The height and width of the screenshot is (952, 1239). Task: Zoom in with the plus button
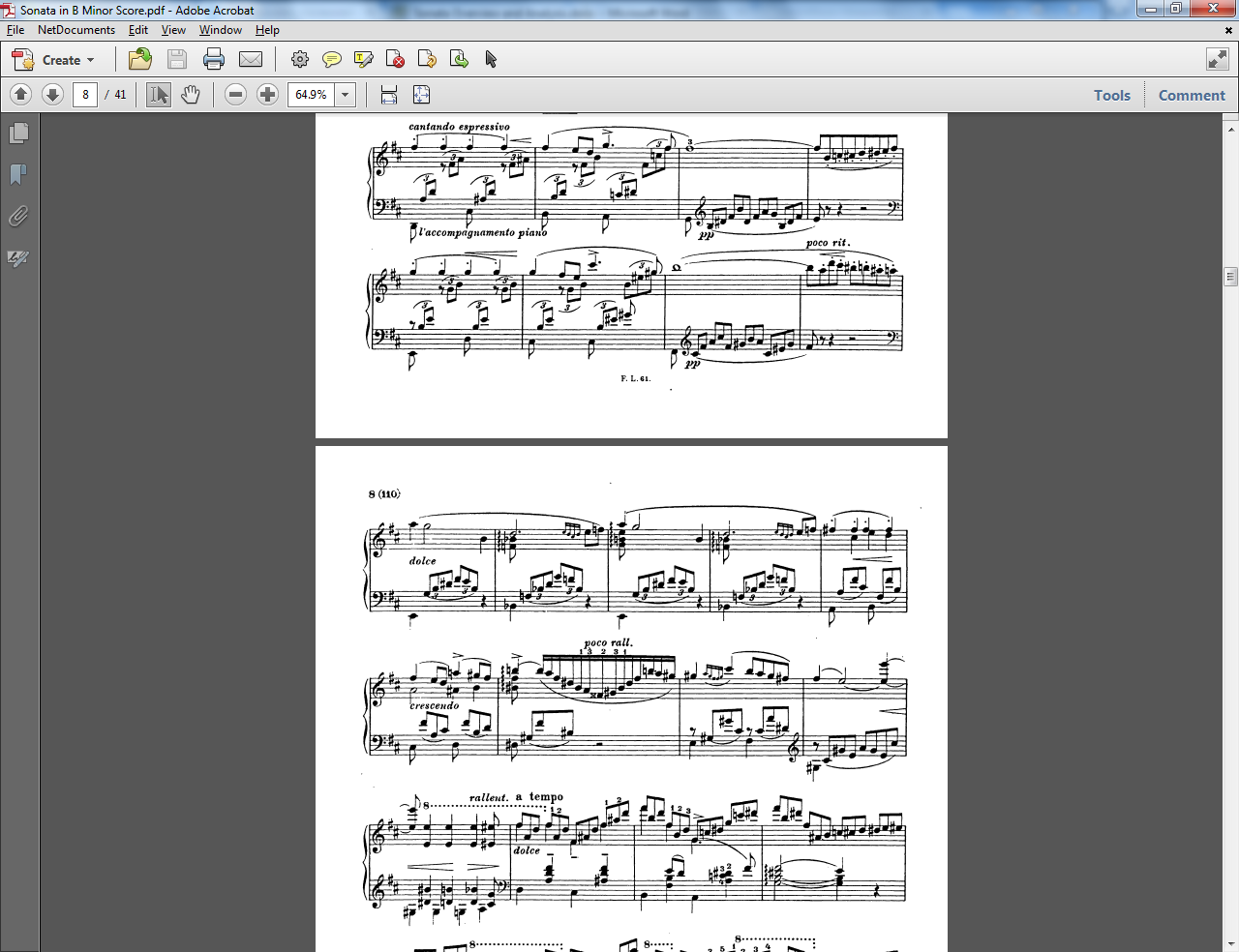(268, 95)
